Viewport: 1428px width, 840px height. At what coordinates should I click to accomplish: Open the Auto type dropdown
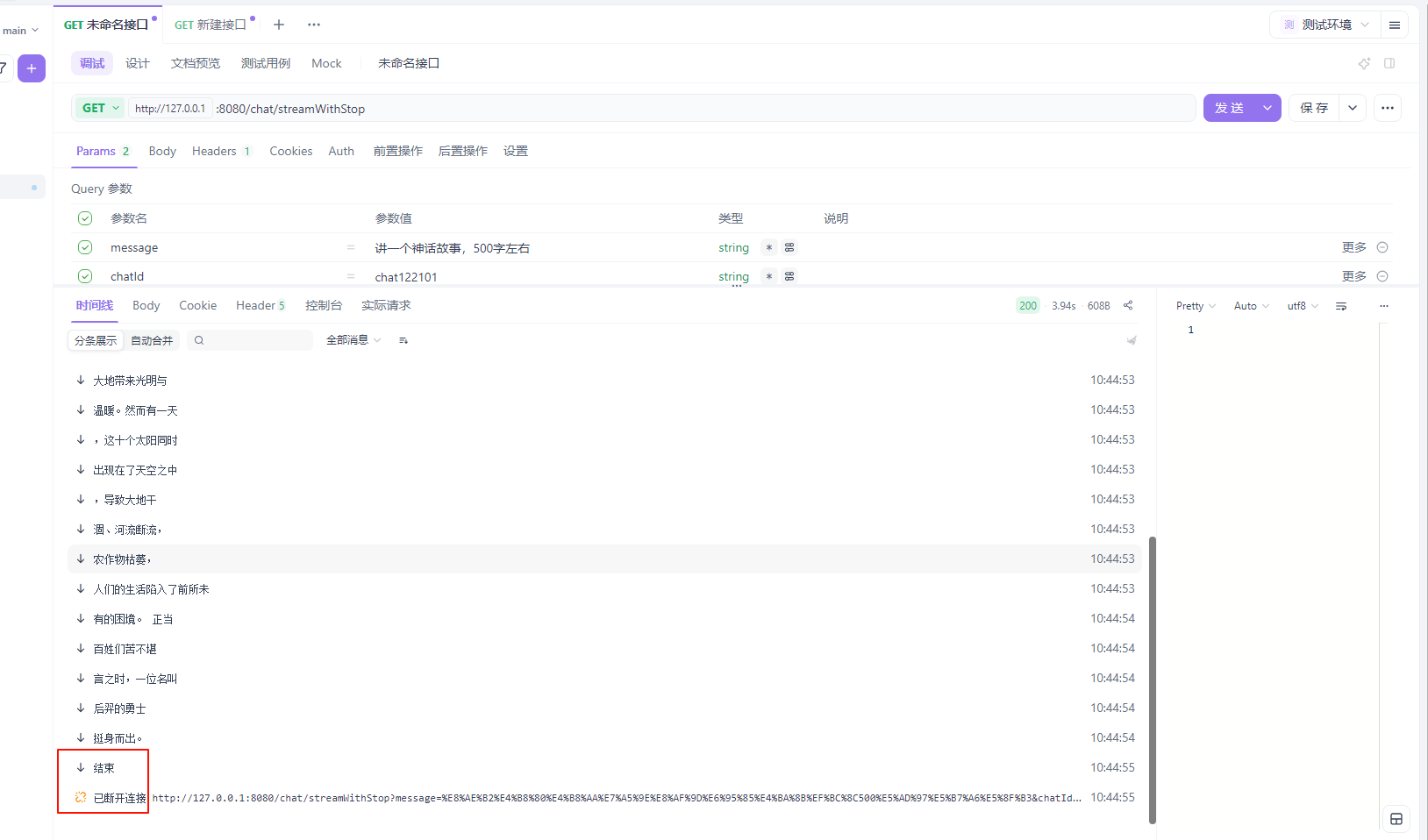(1252, 306)
